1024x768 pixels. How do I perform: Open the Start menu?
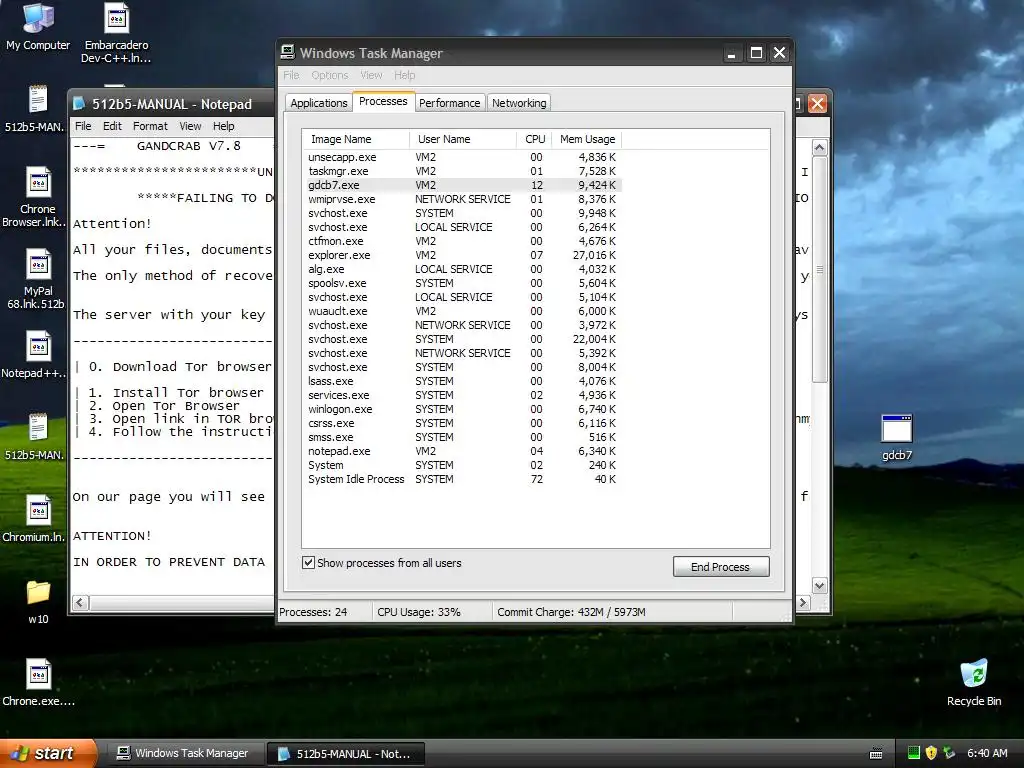[x=47, y=754]
